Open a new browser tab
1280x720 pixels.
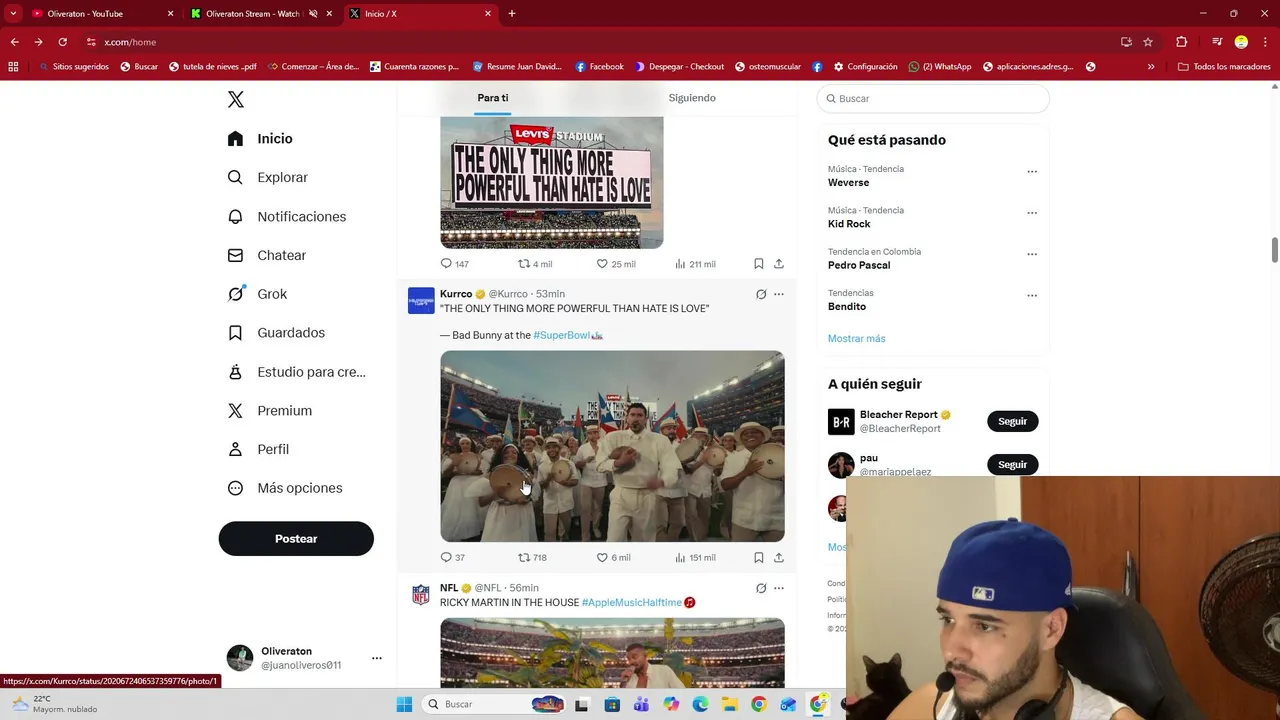pyautogui.click(x=512, y=14)
